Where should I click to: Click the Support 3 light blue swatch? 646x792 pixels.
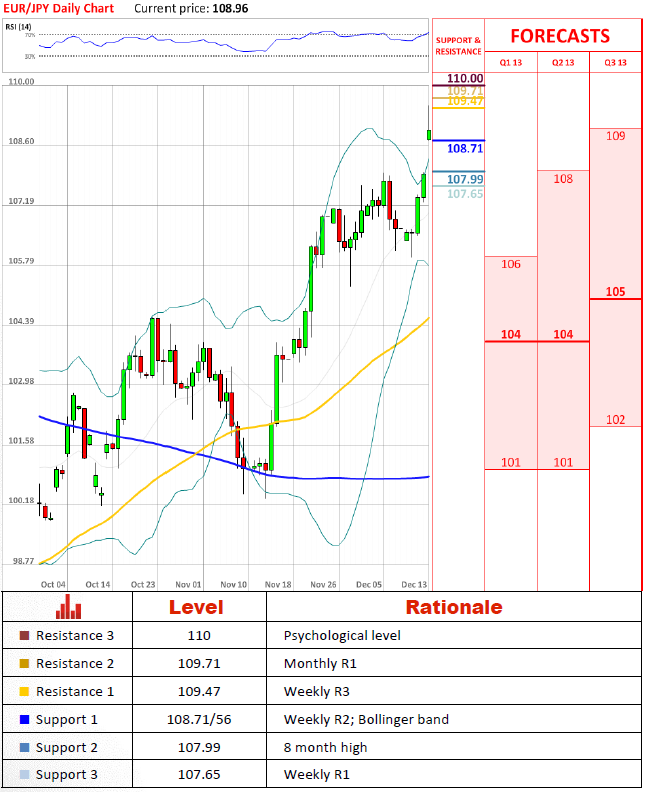coord(24,776)
